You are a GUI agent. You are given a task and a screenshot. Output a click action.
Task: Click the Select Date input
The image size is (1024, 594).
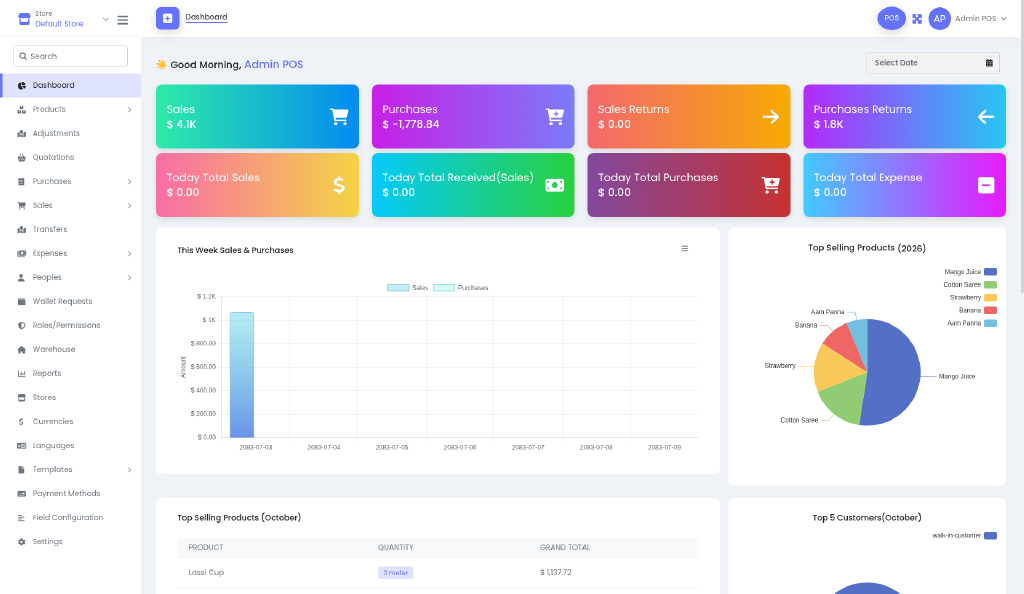(x=933, y=63)
